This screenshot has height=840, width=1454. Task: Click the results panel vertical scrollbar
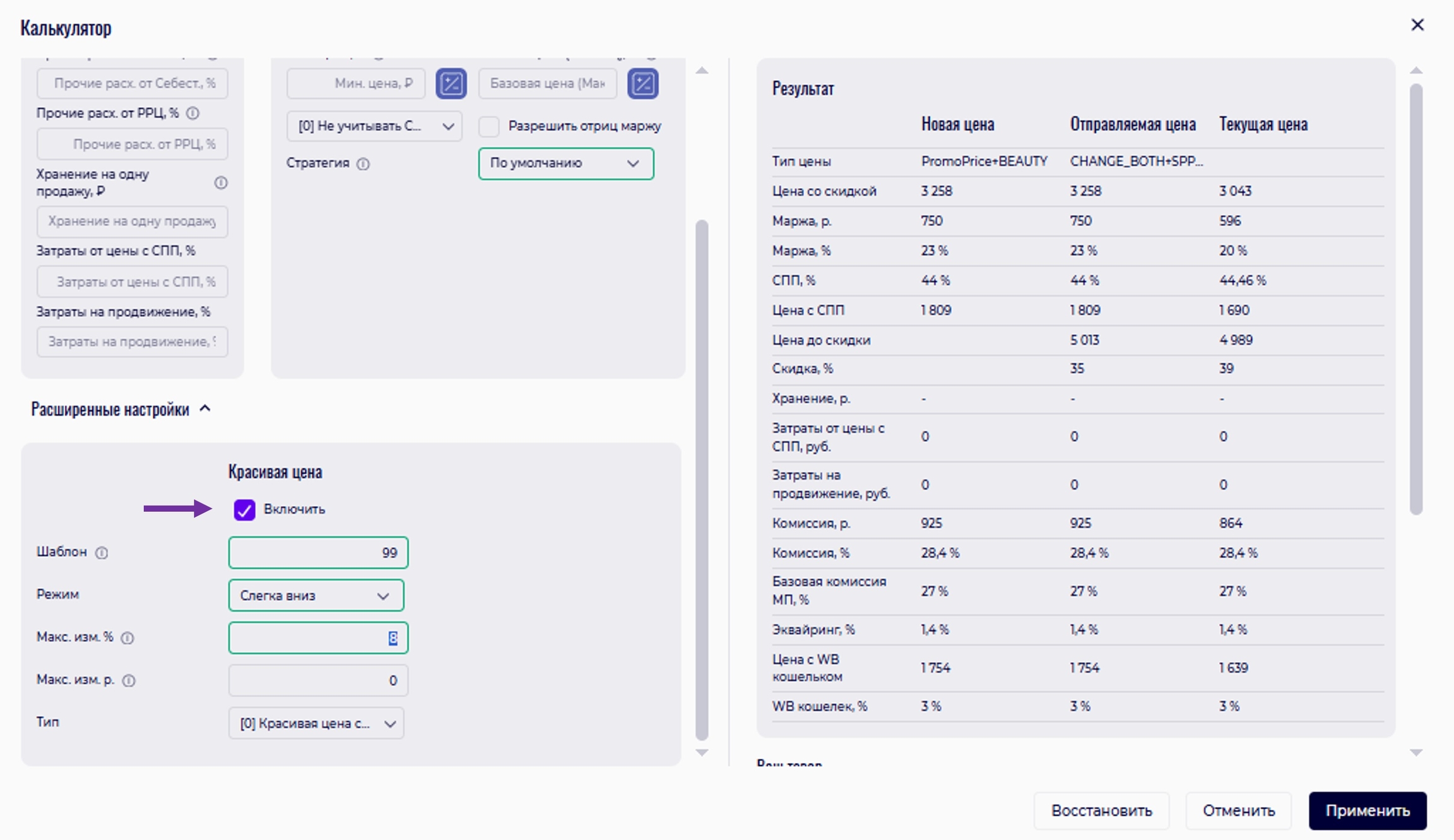[1416, 298]
